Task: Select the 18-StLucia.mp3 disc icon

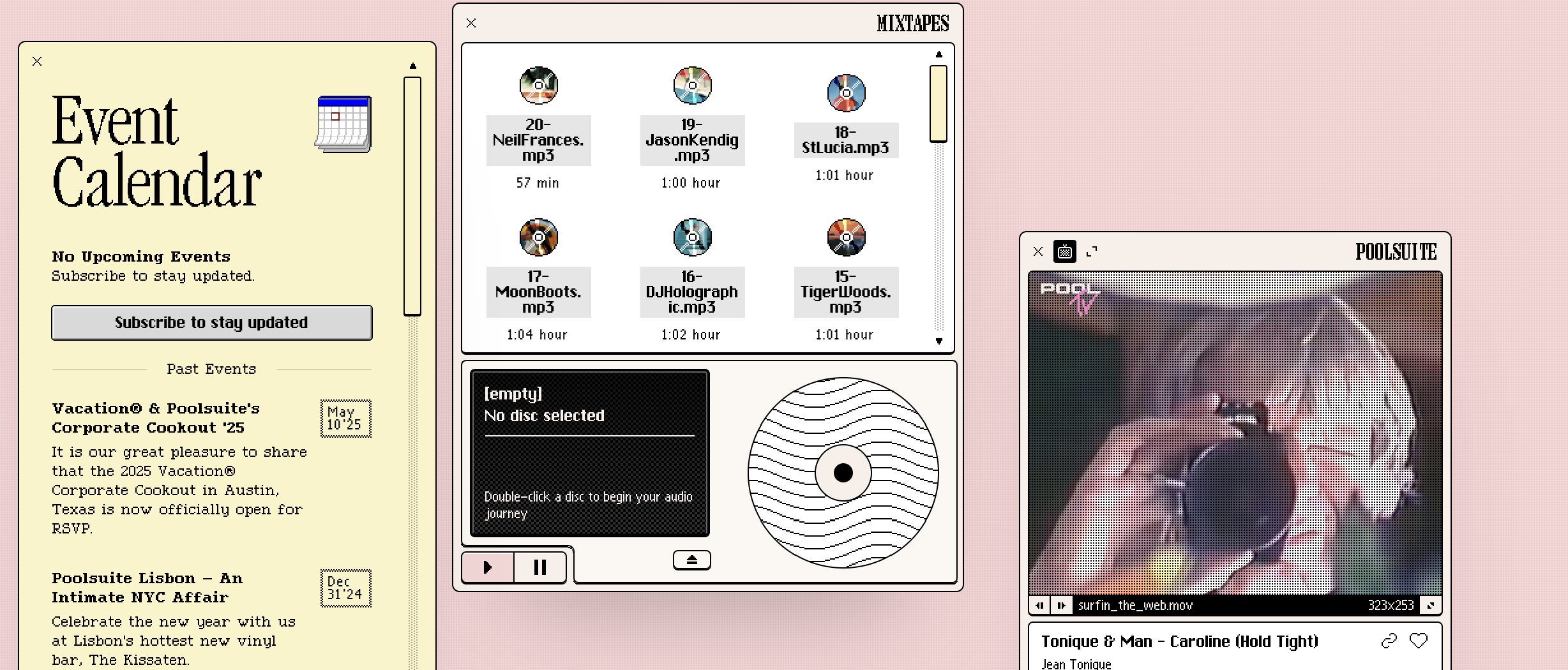Action: coord(846,93)
